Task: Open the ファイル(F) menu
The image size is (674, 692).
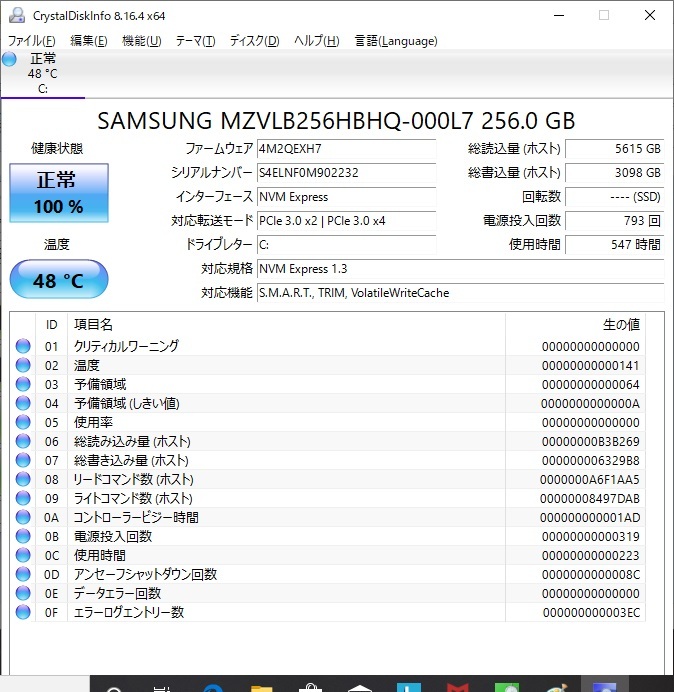Action: (32, 41)
